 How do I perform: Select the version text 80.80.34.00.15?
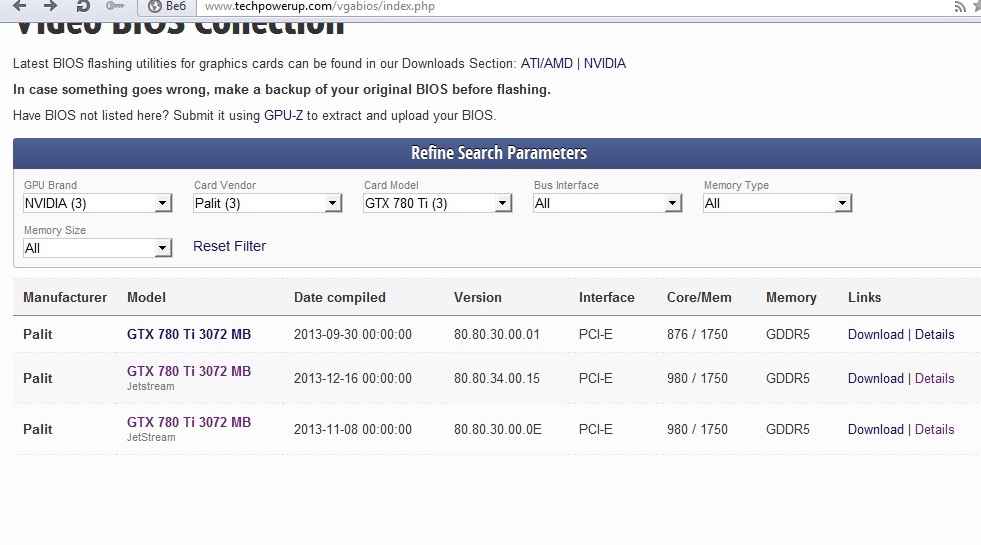tap(497, 378)
